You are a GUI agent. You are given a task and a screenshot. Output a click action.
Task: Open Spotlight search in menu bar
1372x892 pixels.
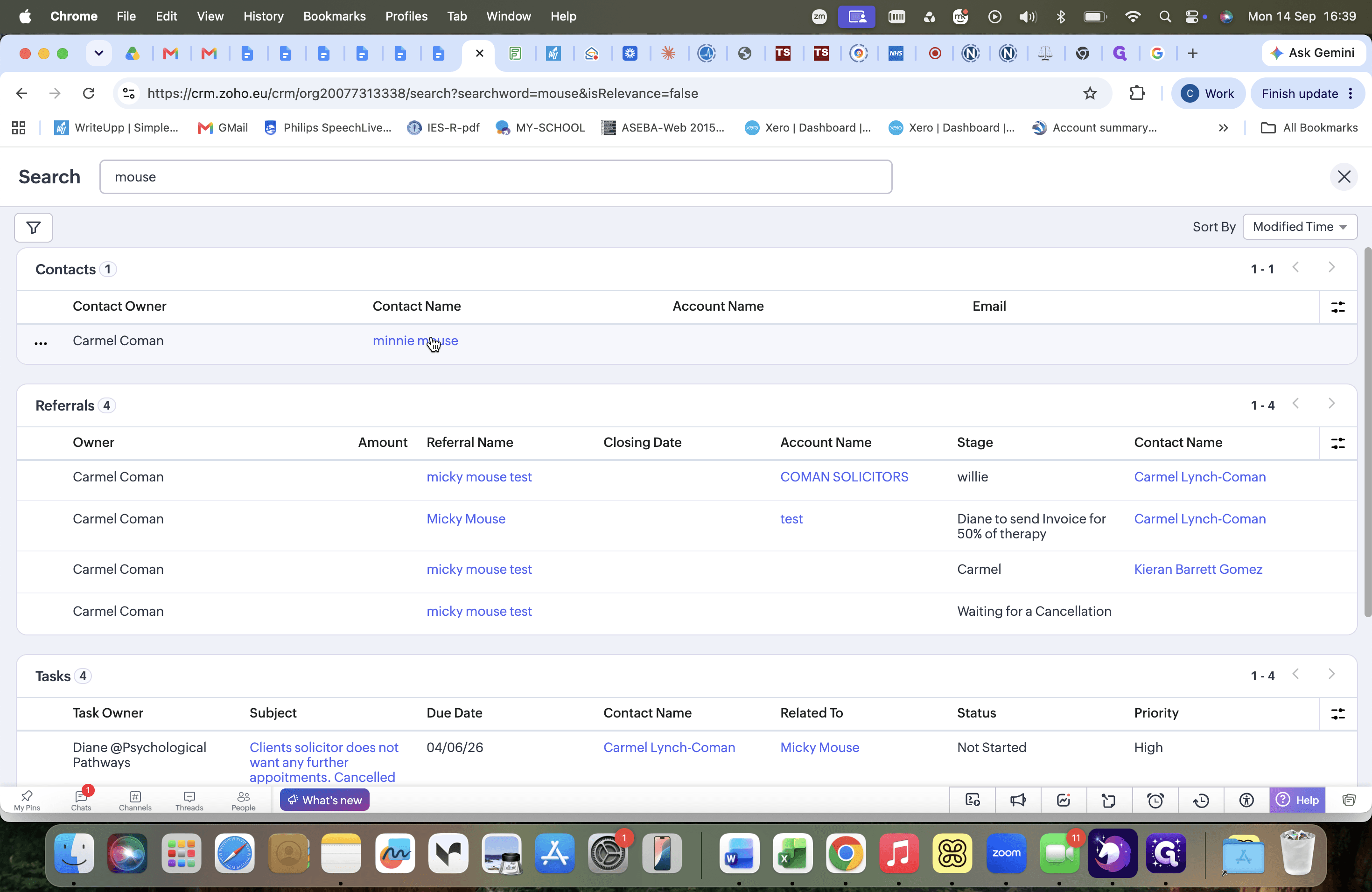[1164, 16]
